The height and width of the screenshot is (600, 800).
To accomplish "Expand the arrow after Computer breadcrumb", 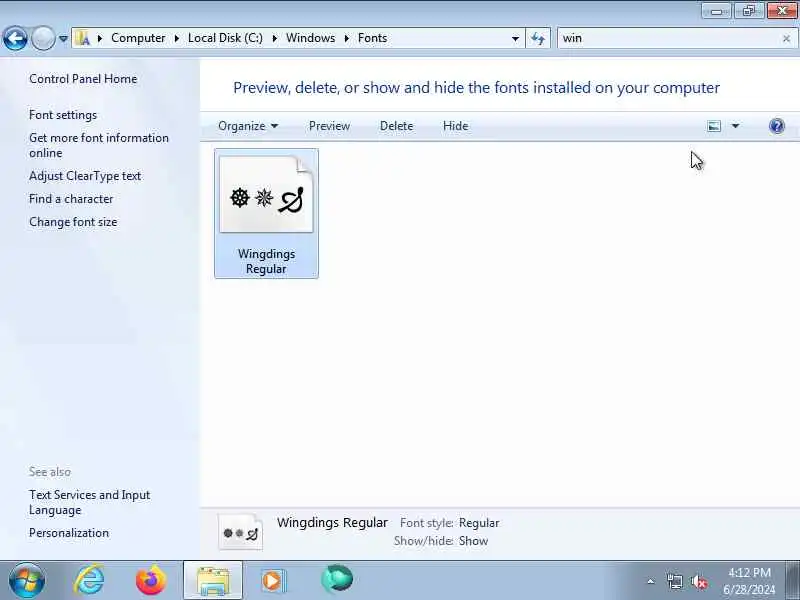I will pyautogui.click(x=177, y=38).
